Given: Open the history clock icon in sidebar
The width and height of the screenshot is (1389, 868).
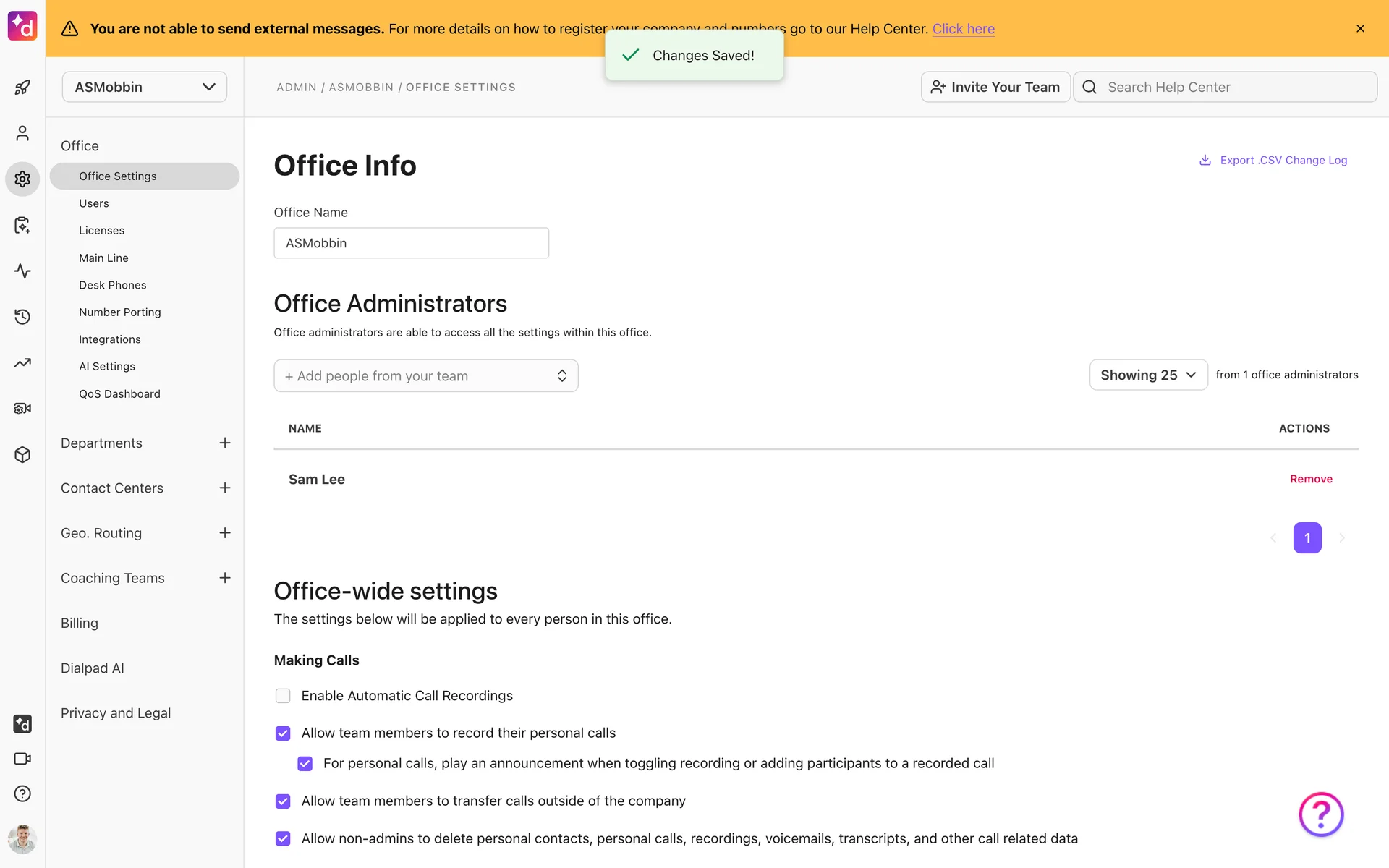Looking at the screenshot, I should [22, 317].
